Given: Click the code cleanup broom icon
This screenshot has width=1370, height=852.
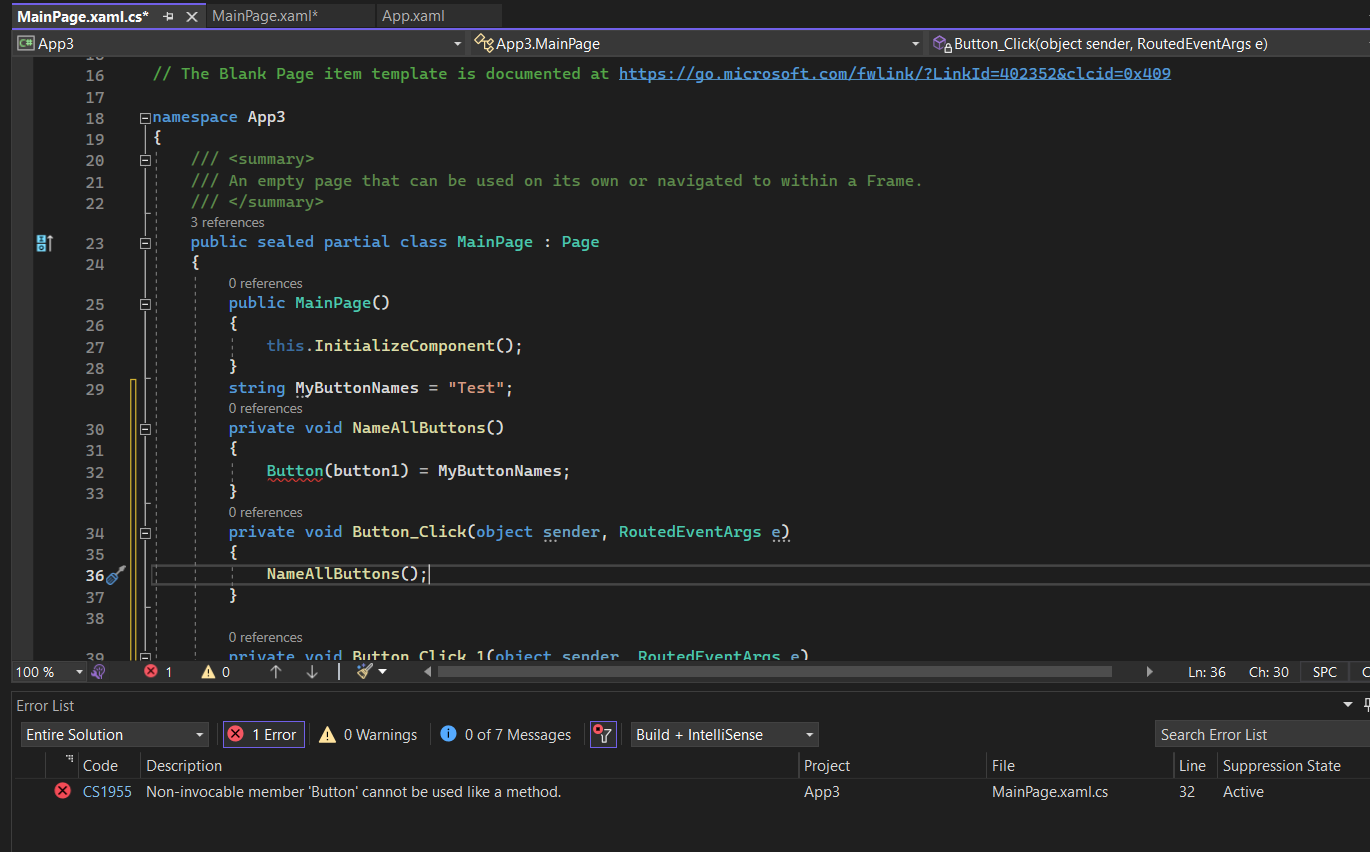Looking at the screenshot, I should 365,672.
